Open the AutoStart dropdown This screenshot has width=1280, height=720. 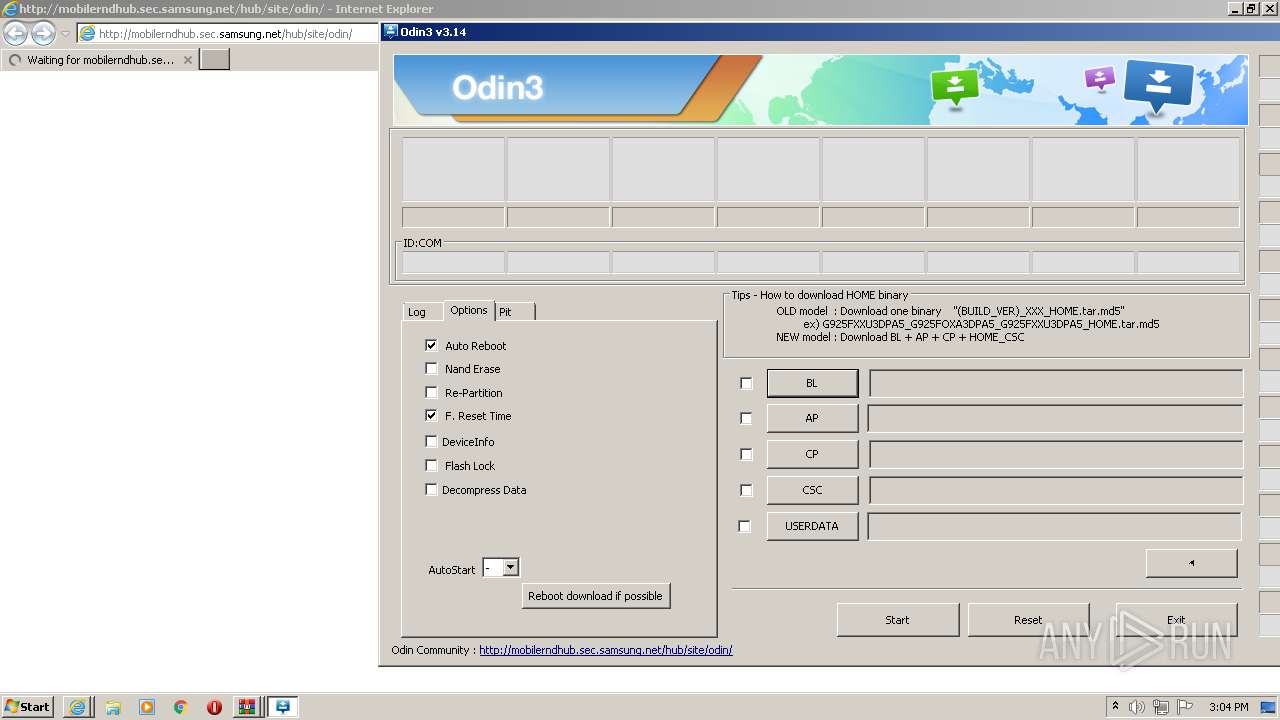pos(510,567)
